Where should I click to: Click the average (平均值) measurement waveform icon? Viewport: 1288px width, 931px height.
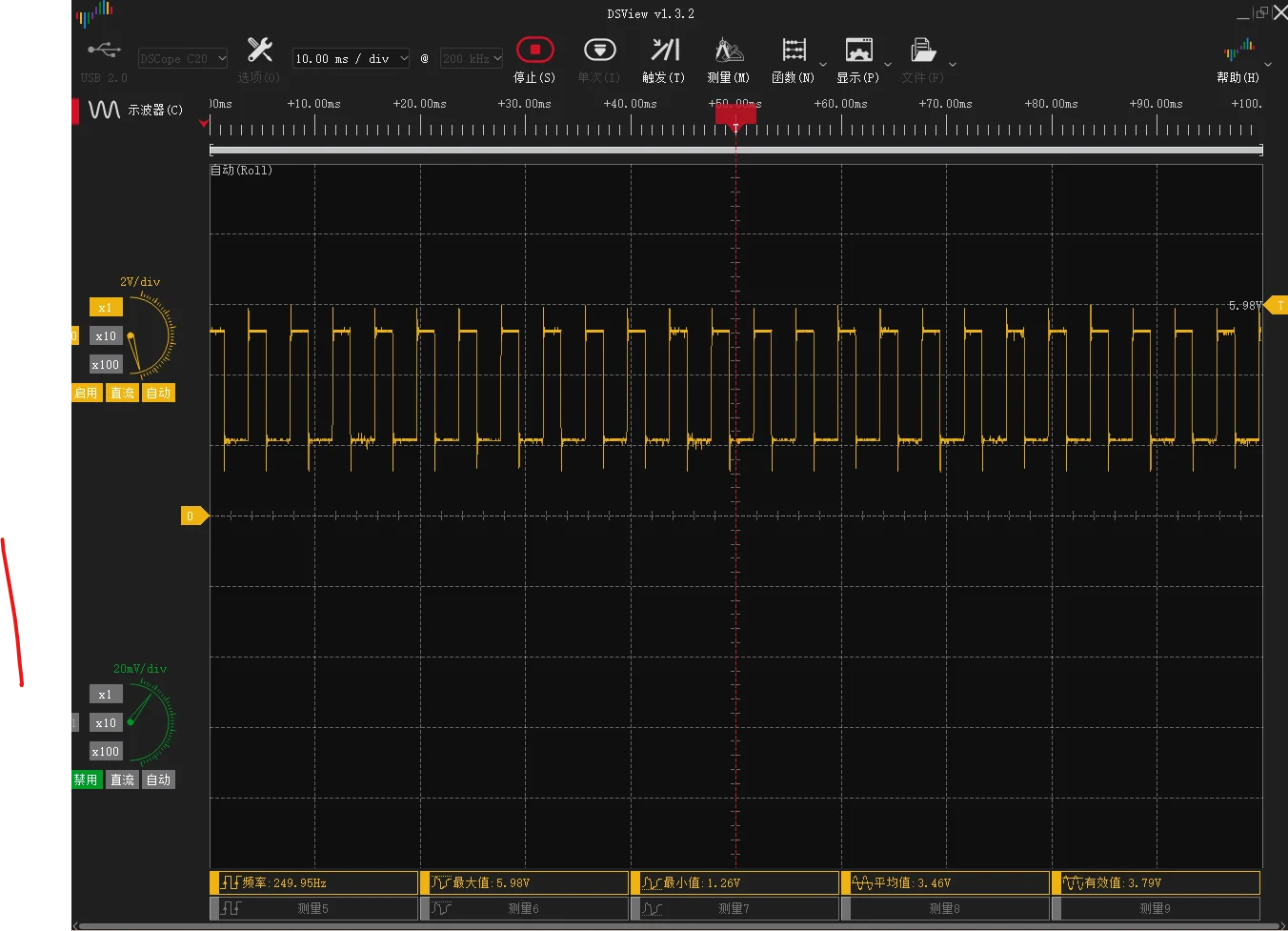[862, 882]
